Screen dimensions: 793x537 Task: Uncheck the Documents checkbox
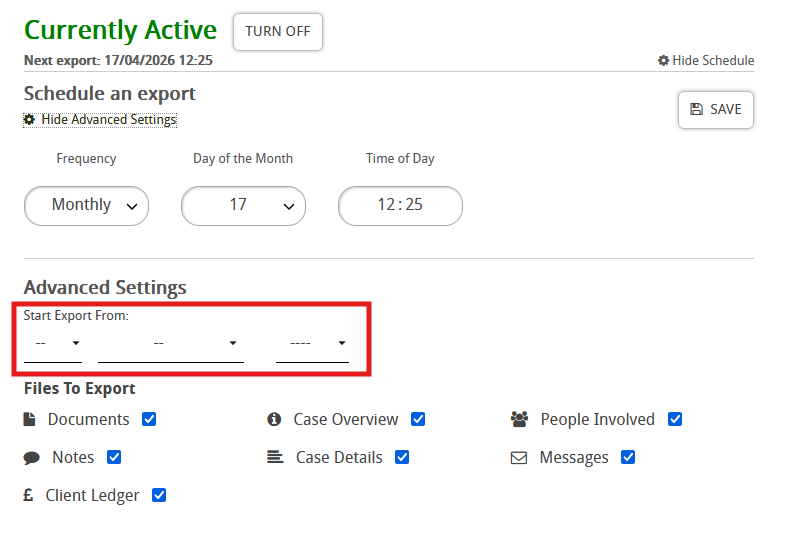tap(149, 419)
